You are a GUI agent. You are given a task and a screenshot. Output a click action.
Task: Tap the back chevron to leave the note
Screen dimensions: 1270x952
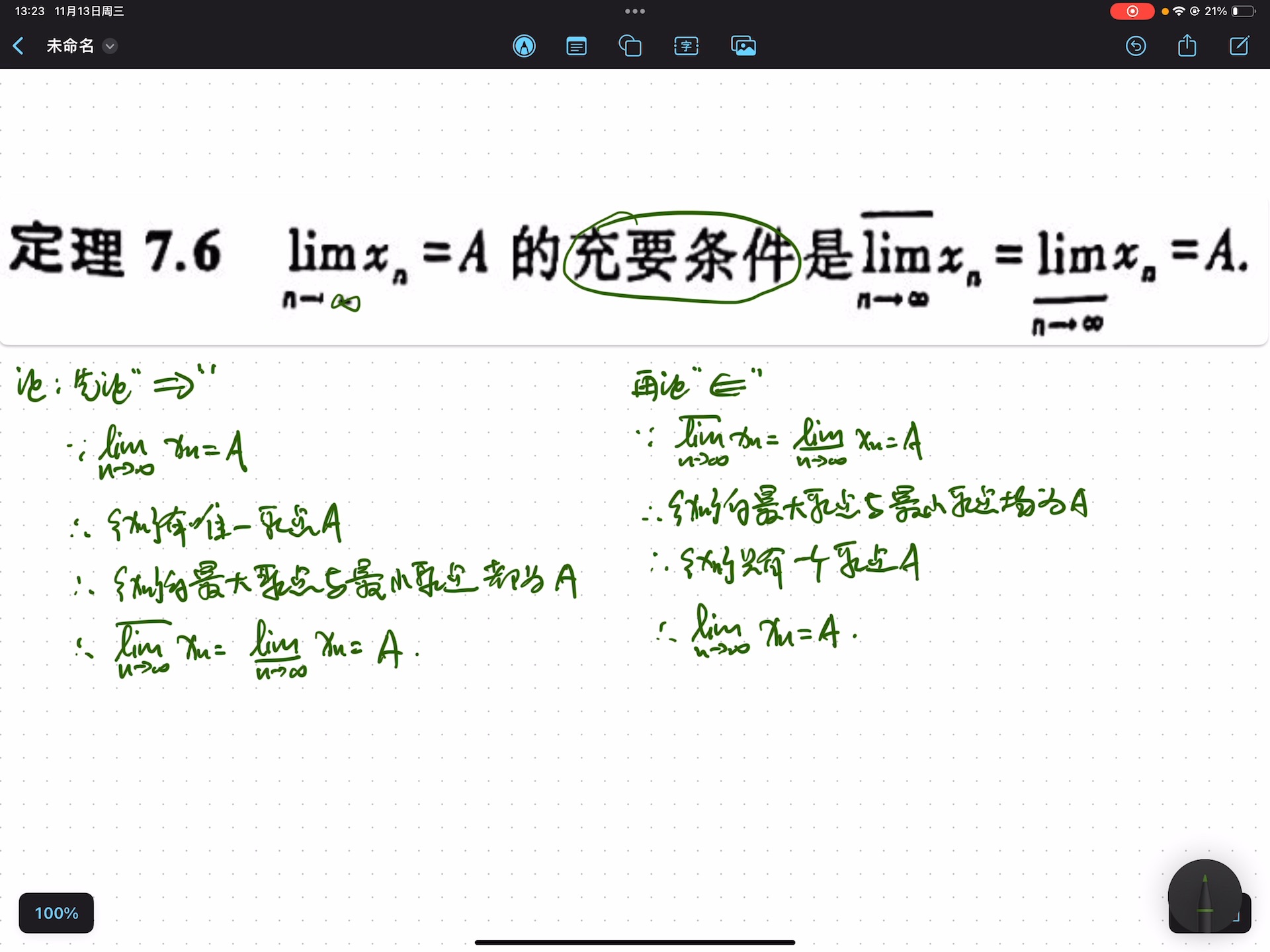18,46
